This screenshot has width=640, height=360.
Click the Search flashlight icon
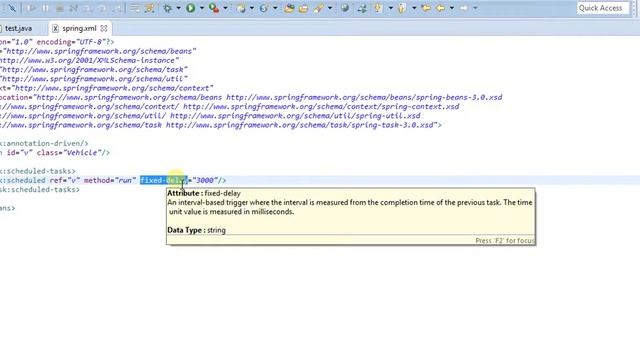tap(319, 8)
